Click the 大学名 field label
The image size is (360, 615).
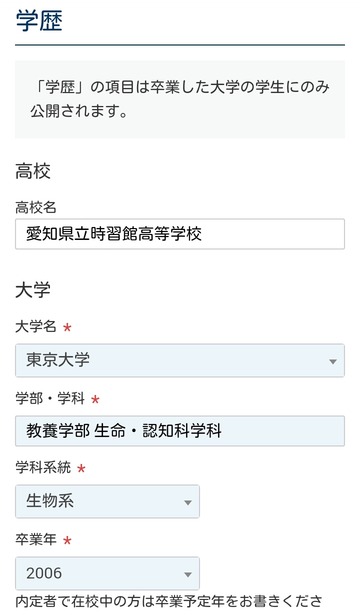(x=36, y=326)
